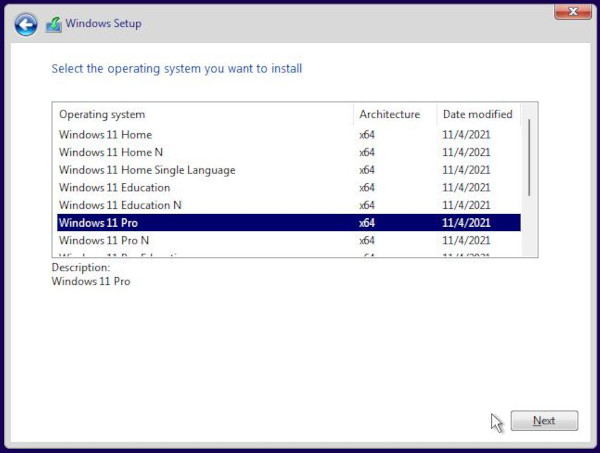Choose the Windows 11 Home N entry
The width and height of the screenshot is (600, 453).
112,152
